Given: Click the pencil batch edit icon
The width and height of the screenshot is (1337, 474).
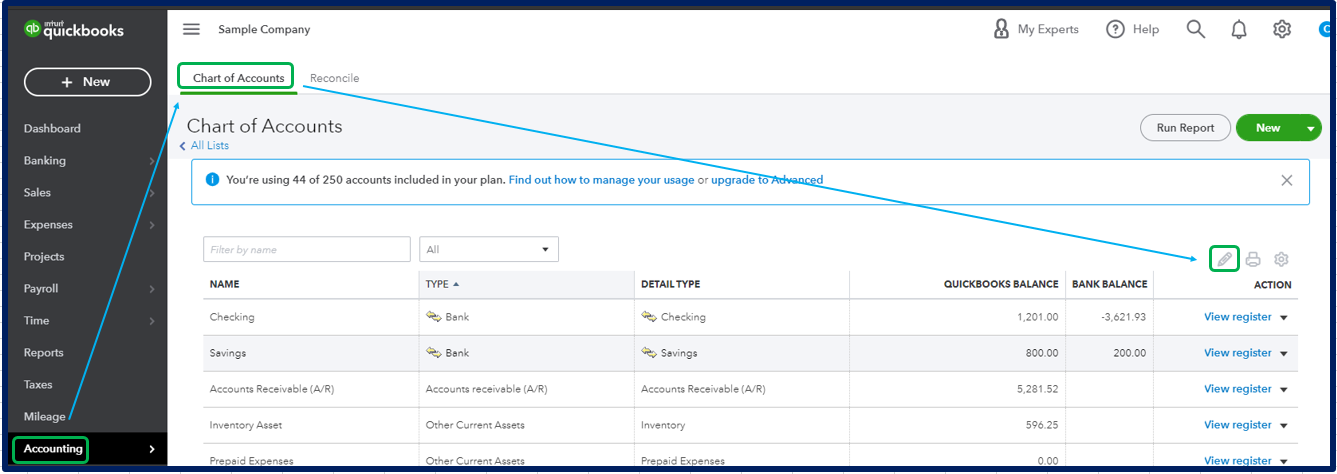Looking at the screenshot, I should 1224,259.
